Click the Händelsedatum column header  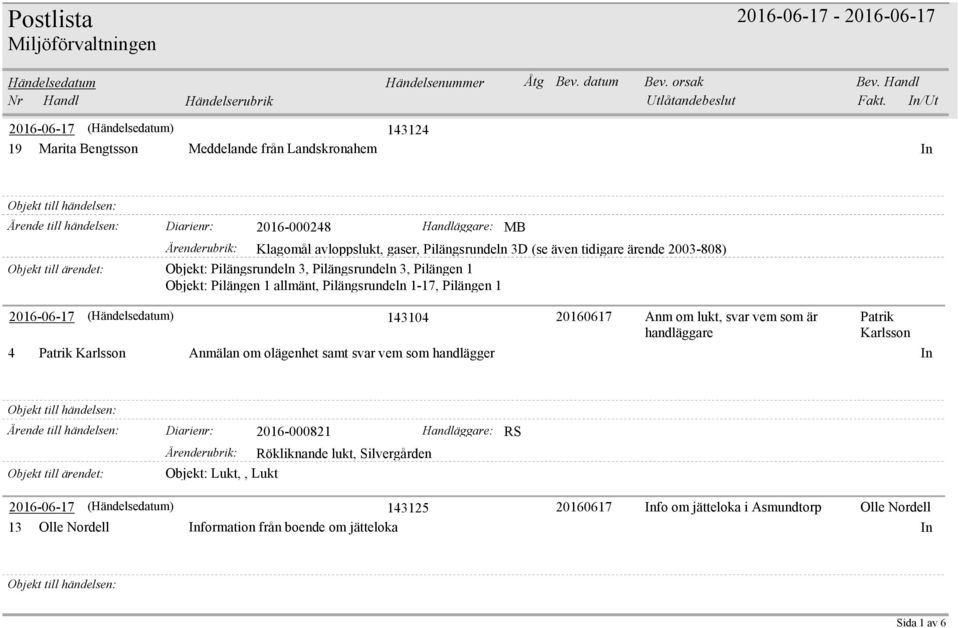[51, 83]
